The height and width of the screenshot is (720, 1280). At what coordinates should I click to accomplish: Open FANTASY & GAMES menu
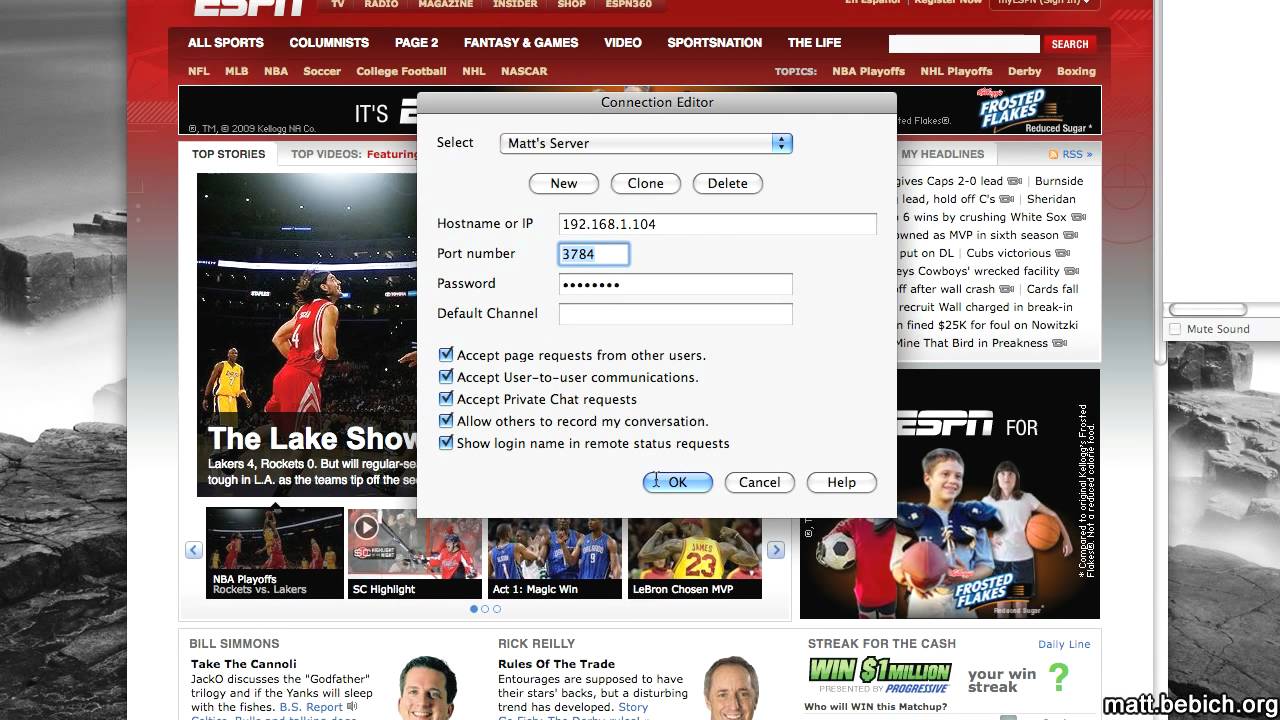pyautogui.click(x=521, y=43)
